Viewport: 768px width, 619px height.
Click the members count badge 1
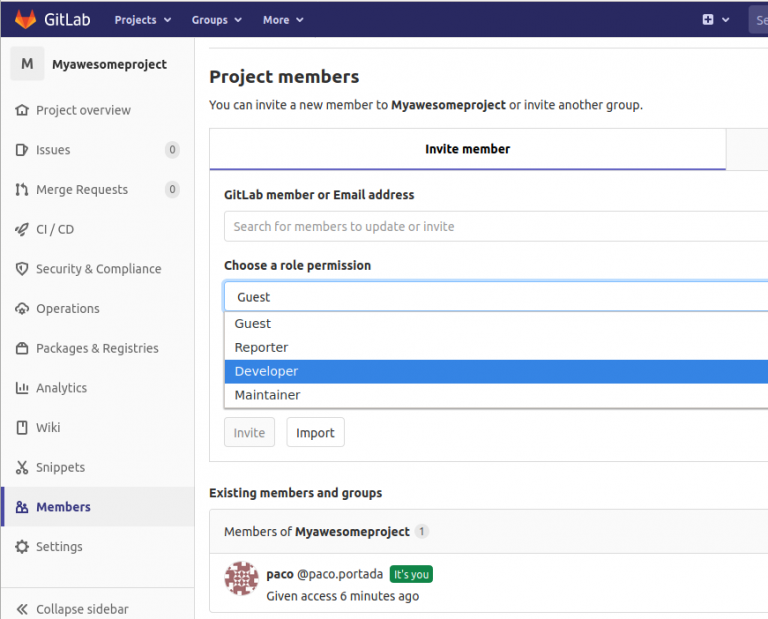pos(421,531)
